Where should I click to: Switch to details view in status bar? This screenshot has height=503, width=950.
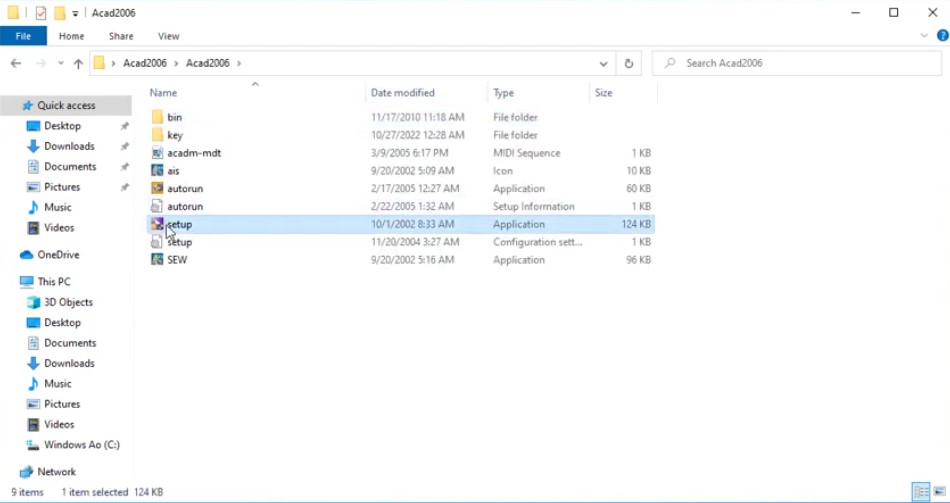919,492
